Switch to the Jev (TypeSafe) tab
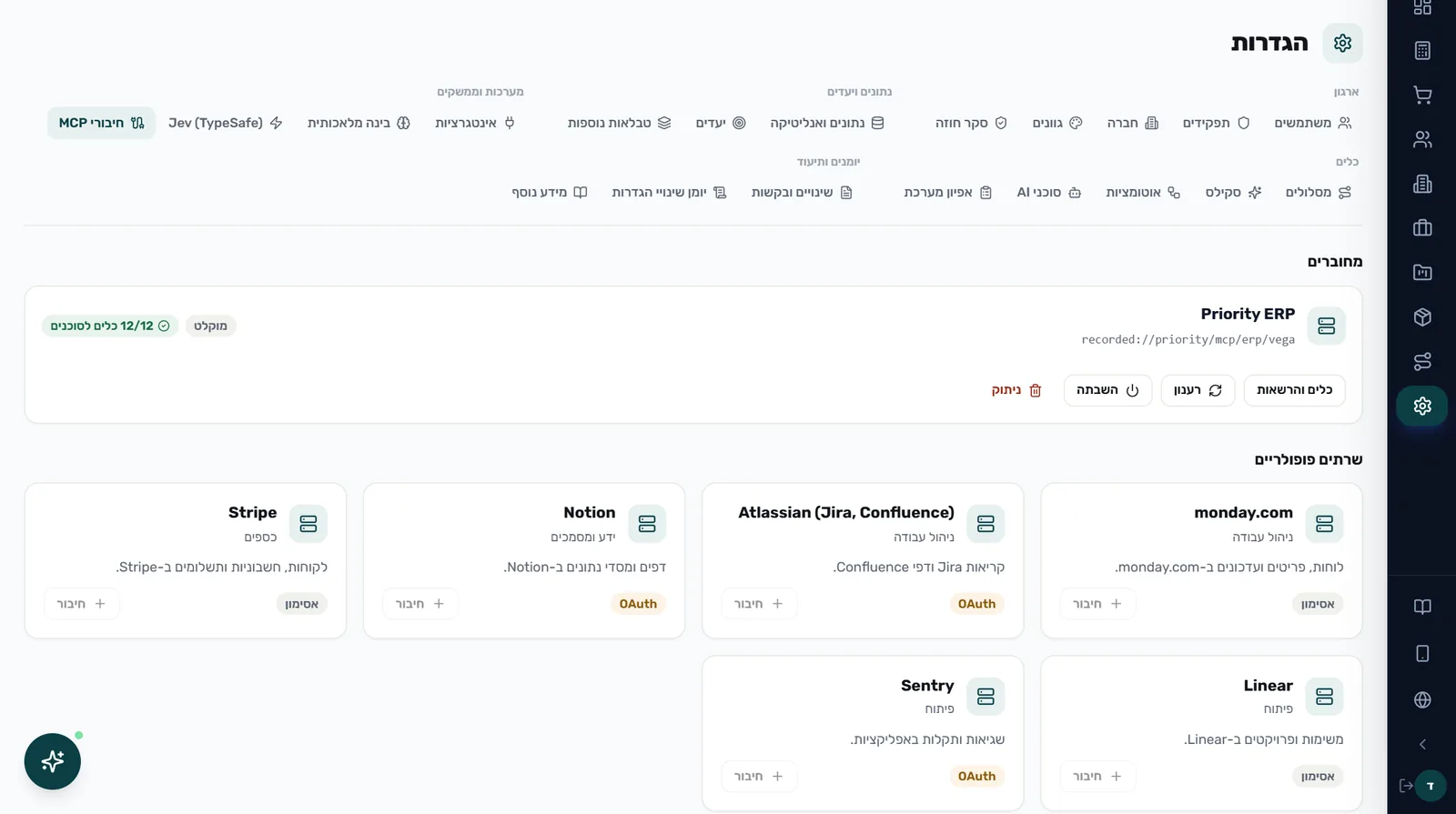1456x814 pixels. pyautogui.click(x=225, y=123)
